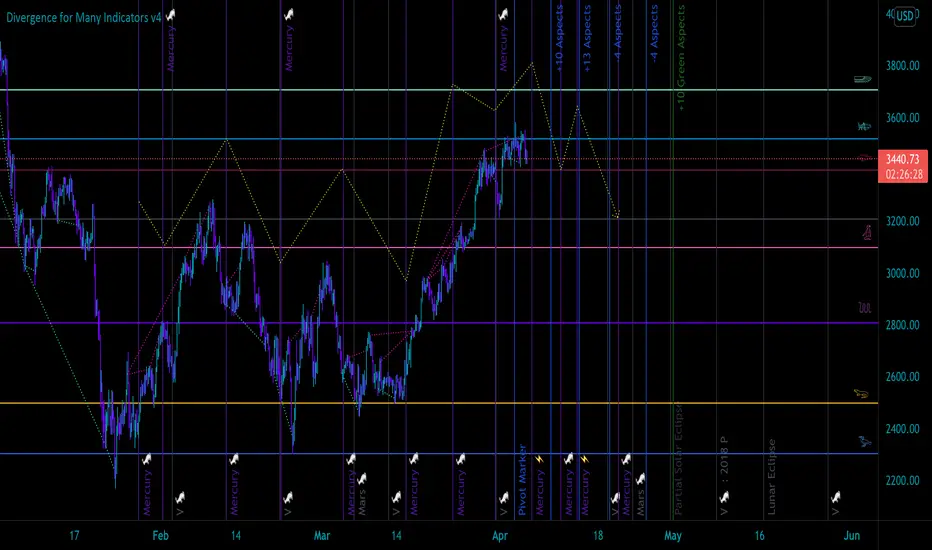Click the Divergence for Many Indicators v4 title
Viewport: 932px width, 550px height.
point(84,17)
